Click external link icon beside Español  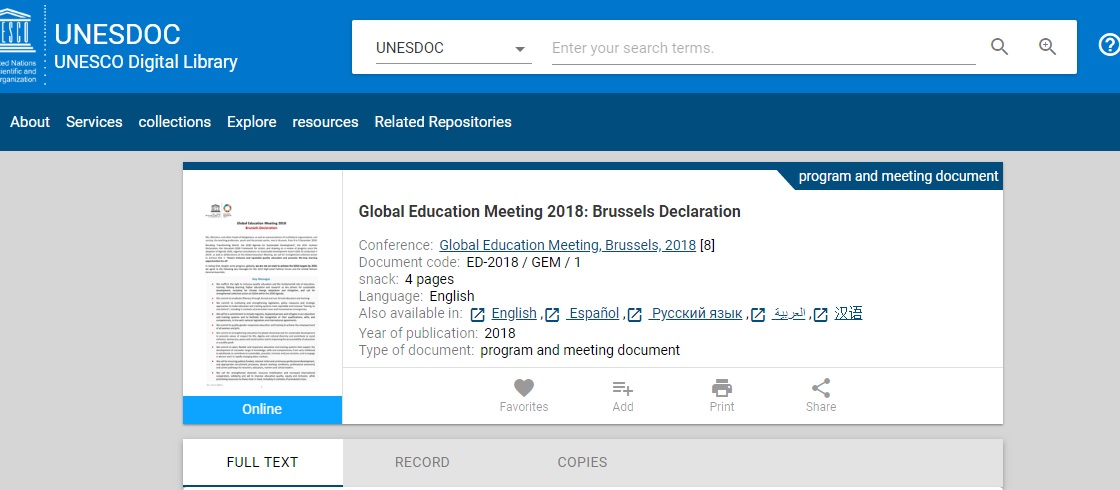click(552, 314)
